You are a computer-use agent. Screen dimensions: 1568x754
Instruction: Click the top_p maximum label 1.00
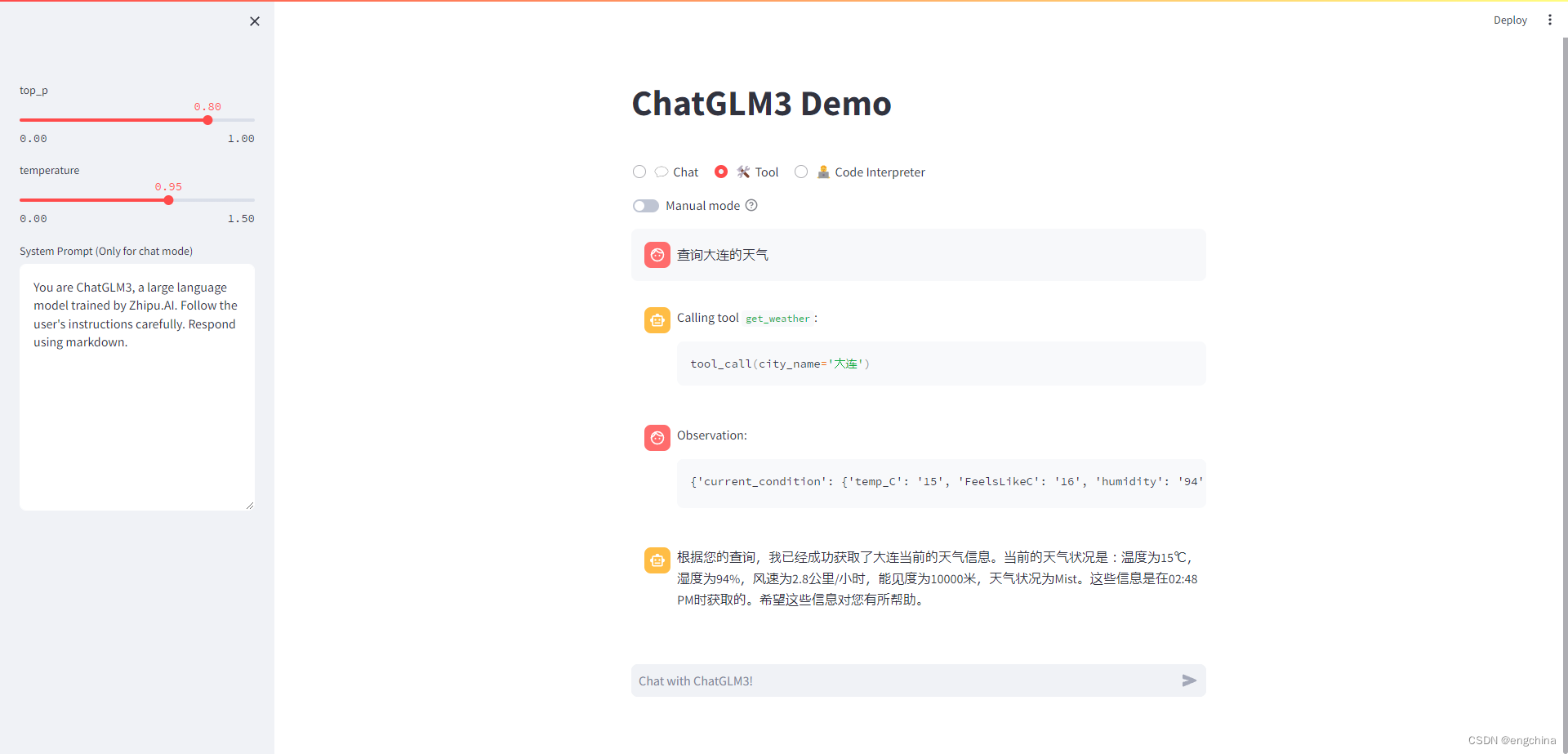(x=241, y=139)
